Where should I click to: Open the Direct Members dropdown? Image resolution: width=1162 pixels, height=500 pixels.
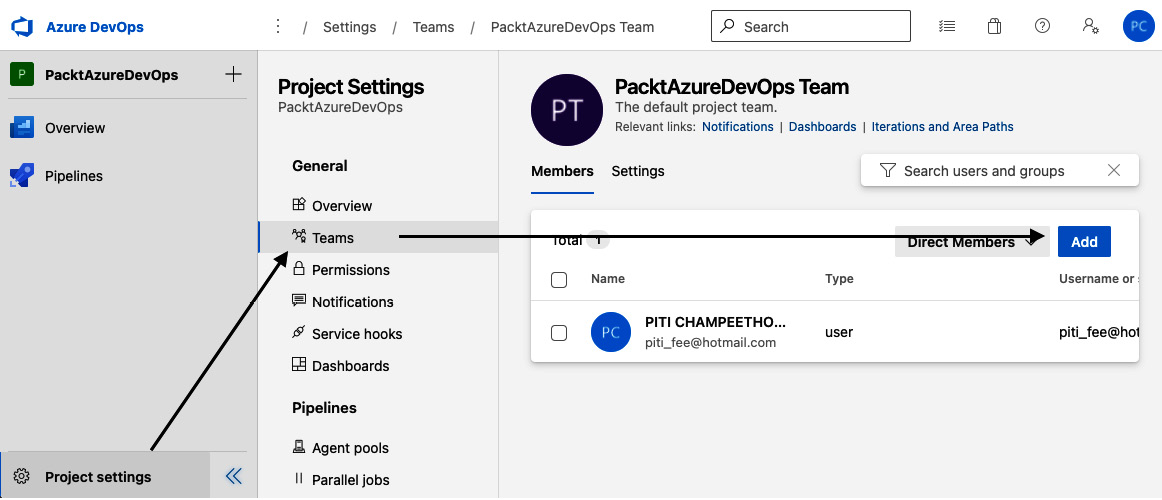(x=972, y=241)
